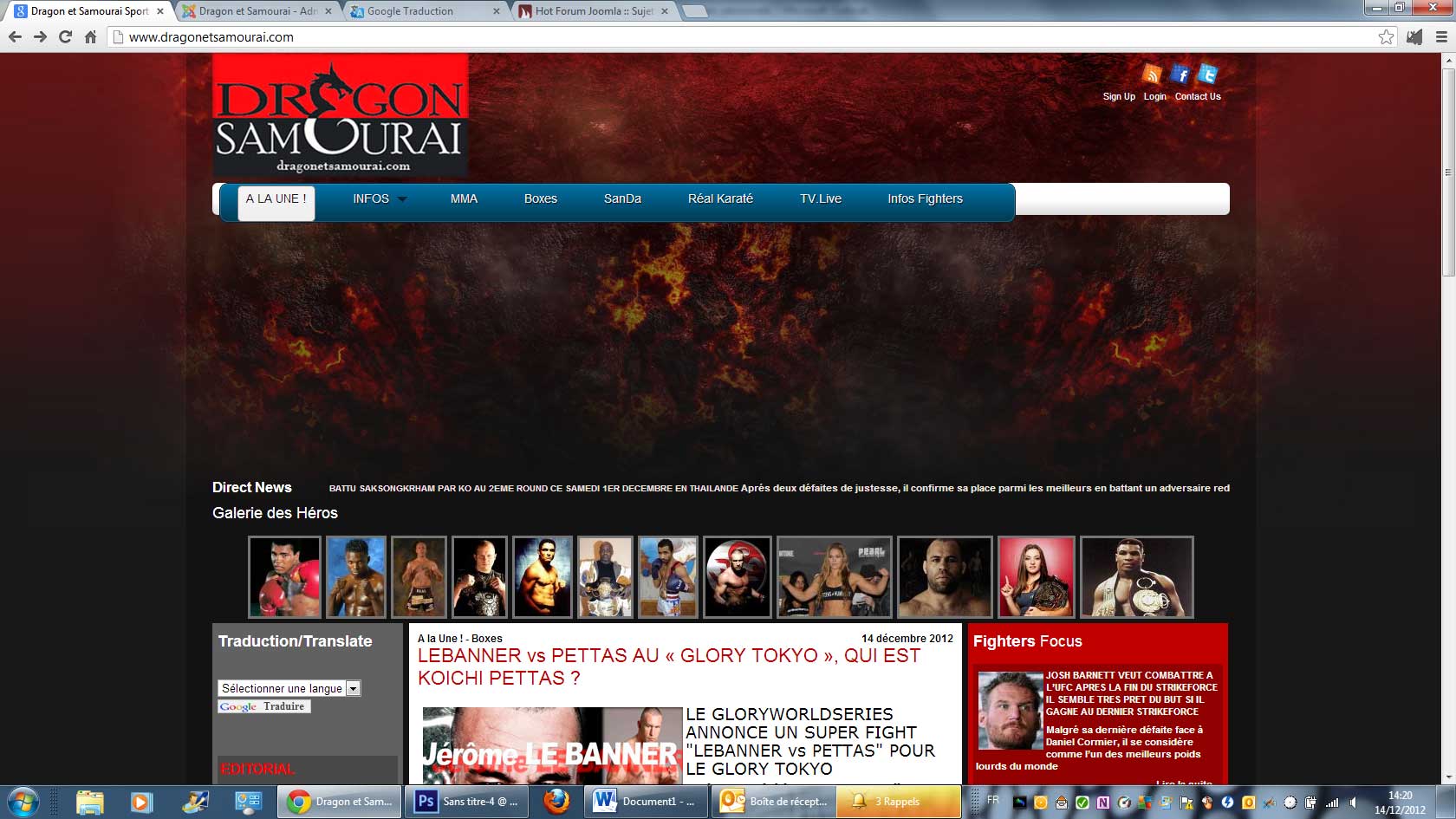The width and height of the screenshot is (1456, 819).
Task: Bookmark this page with the star icon
Action: pos(1387,36)
